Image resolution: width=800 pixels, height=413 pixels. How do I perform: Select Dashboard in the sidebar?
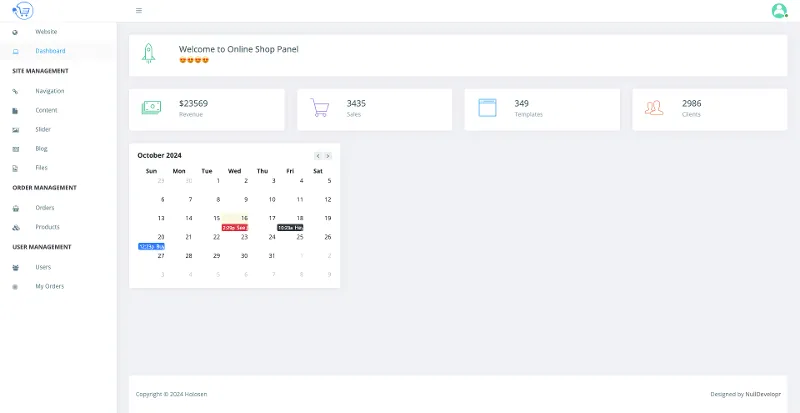point(50,51)
